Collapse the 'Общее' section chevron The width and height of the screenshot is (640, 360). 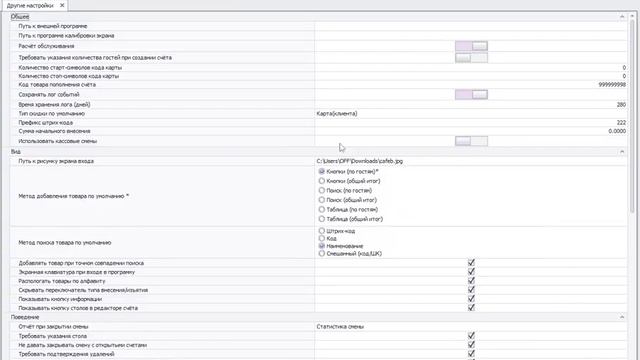[x=622, y=17]
